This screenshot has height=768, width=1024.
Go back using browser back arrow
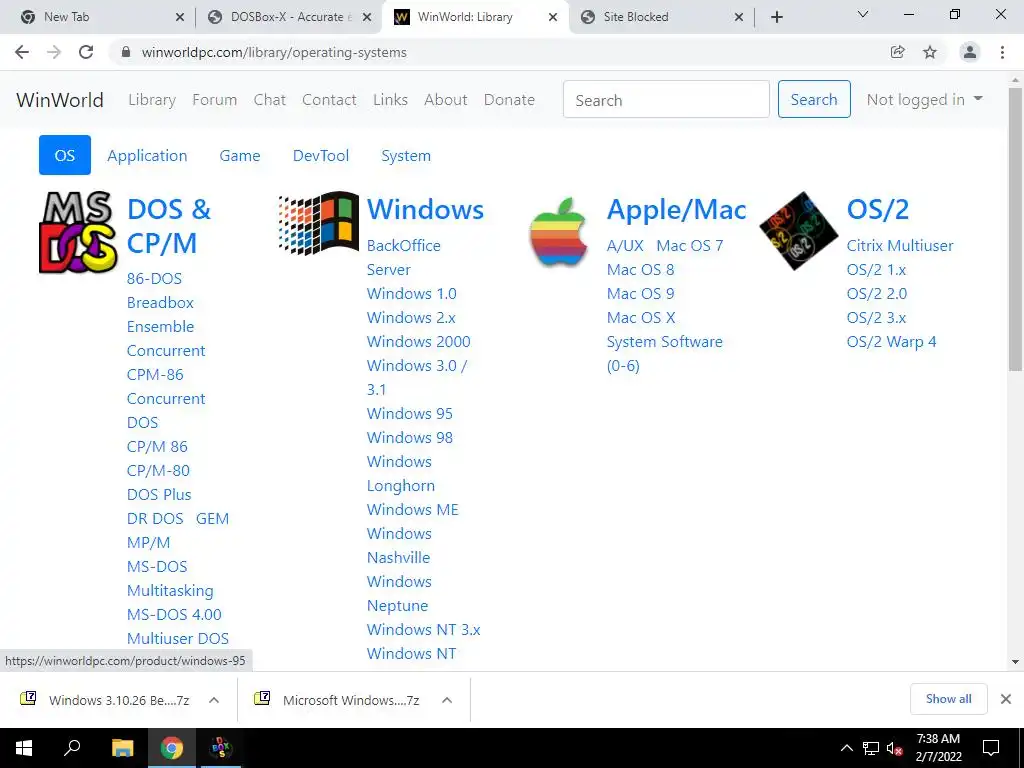pyautogui.click(x=22, y=52)
